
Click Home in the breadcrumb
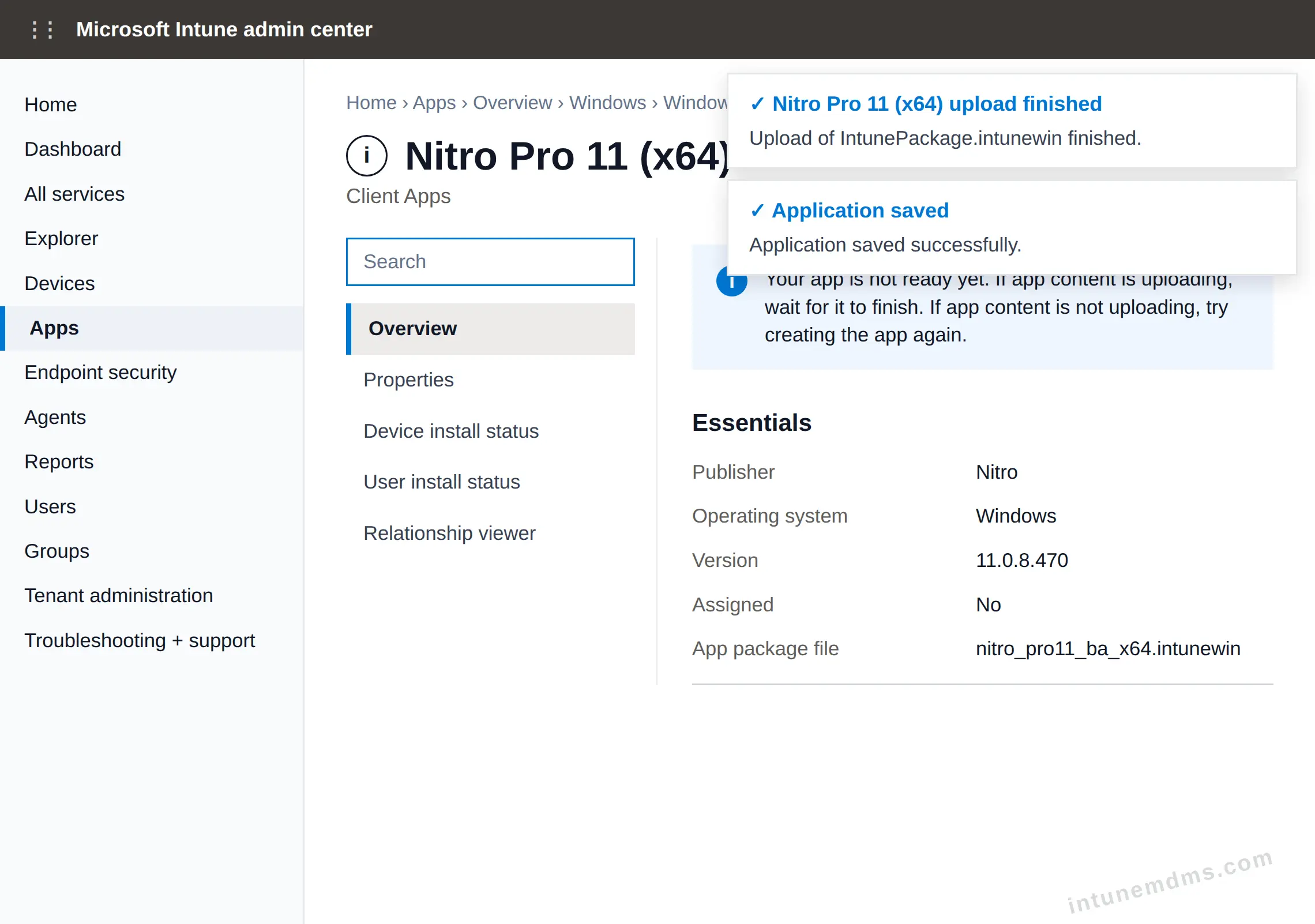coord(371,103)
